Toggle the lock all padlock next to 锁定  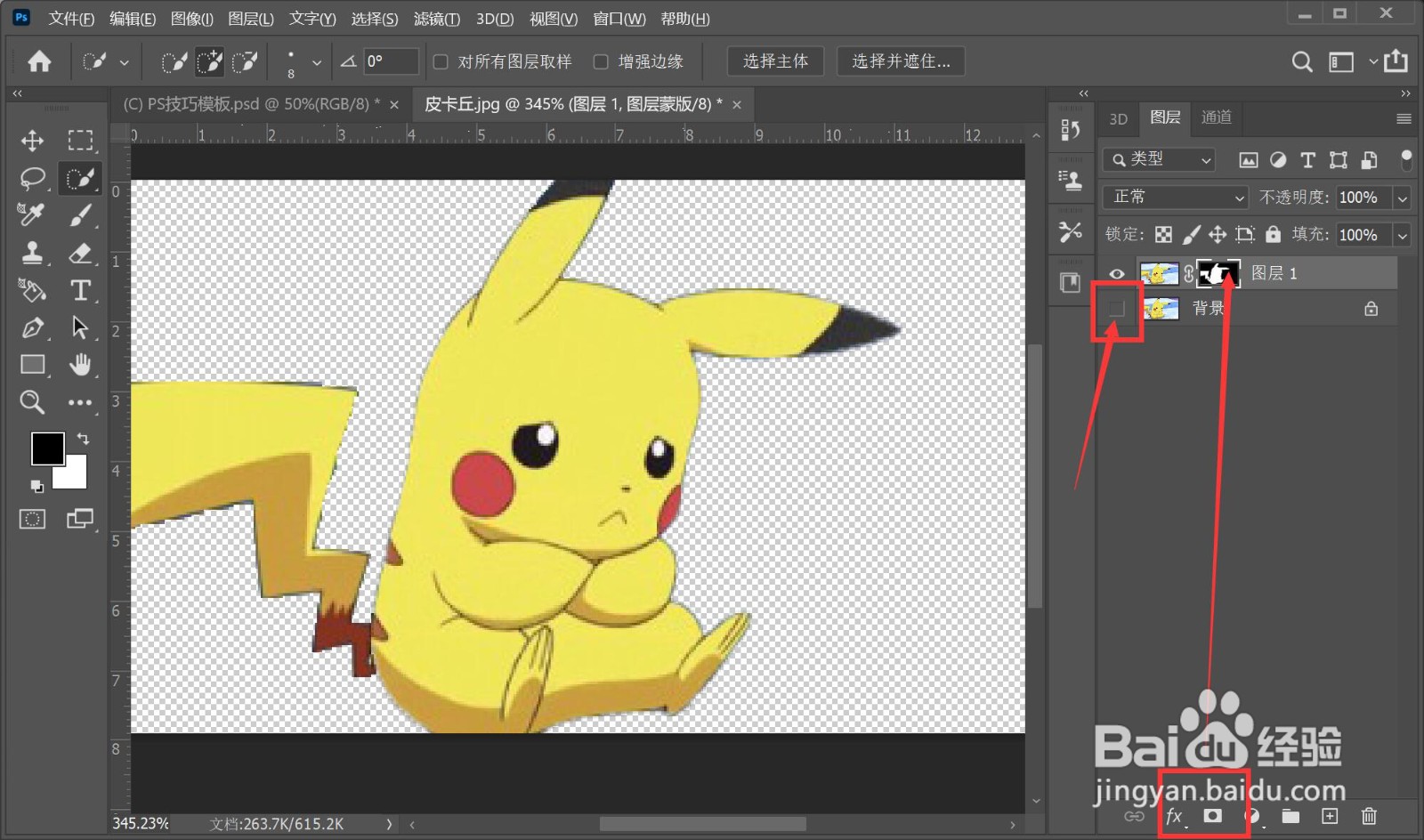[x=1274, y=234]
